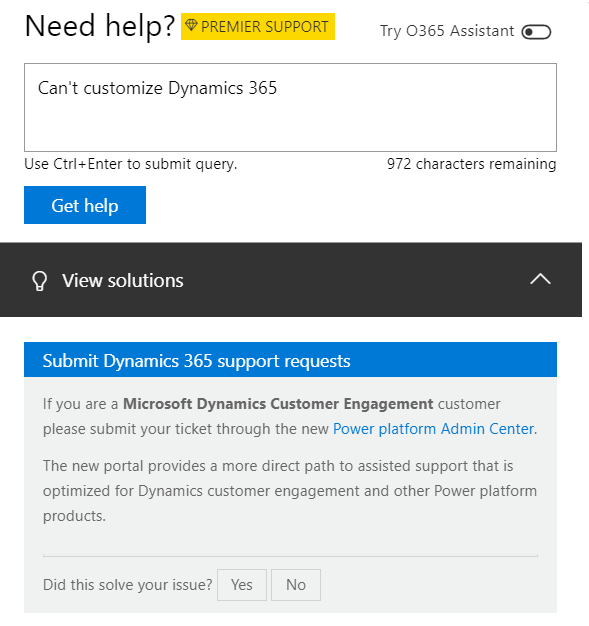Focus the help query text box
Image resolution: width=589 pixels, height=626 pixels.
tap(290, 107)
